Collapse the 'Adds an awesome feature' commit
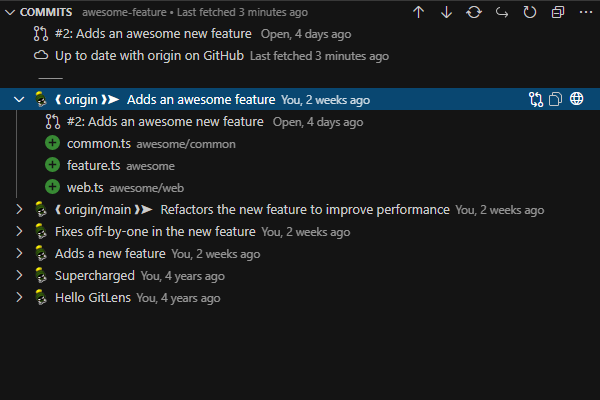This screenshot has height=400, width=600. click(19, 99)
